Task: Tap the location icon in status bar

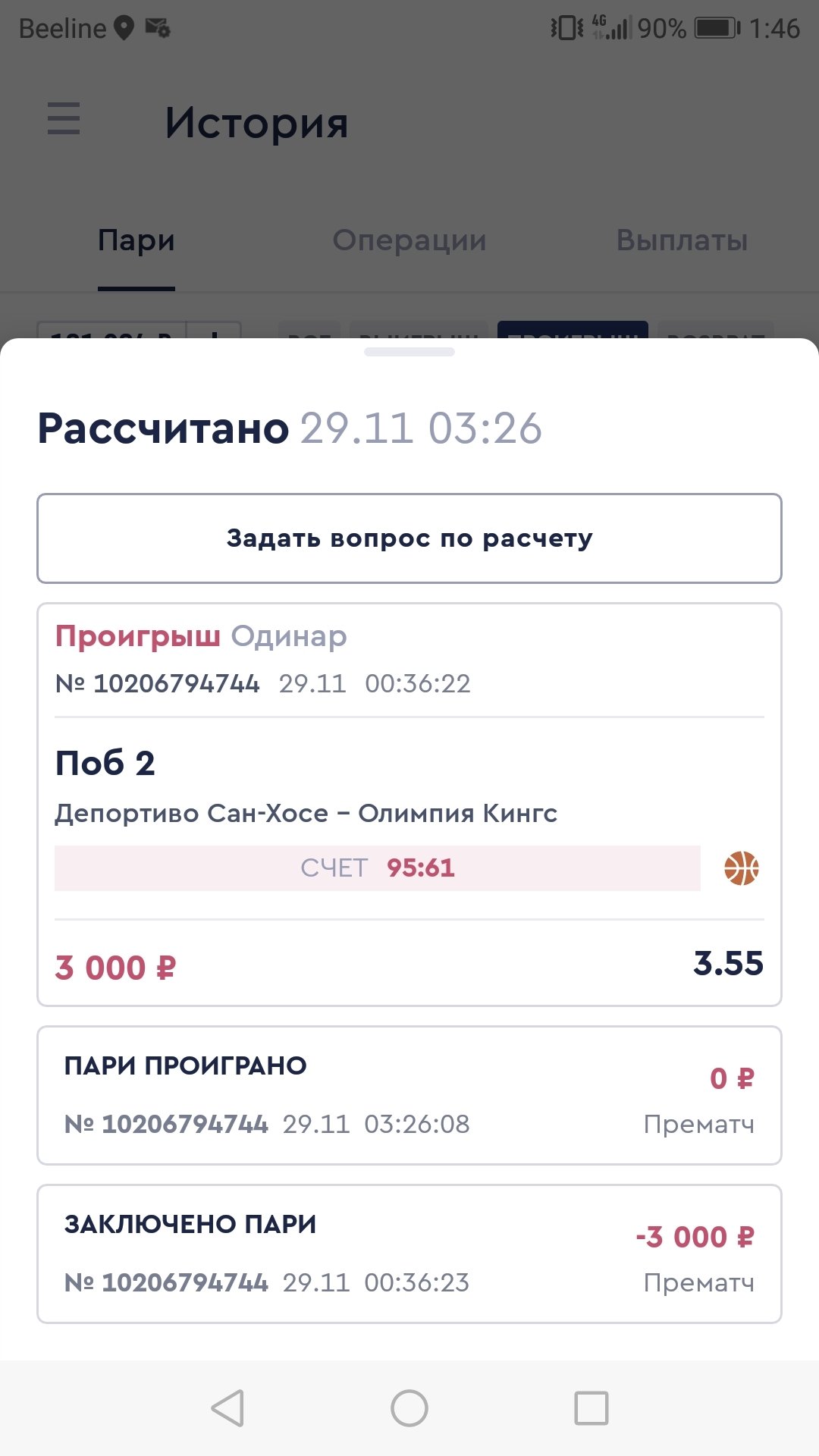Action: click(124, 29)
